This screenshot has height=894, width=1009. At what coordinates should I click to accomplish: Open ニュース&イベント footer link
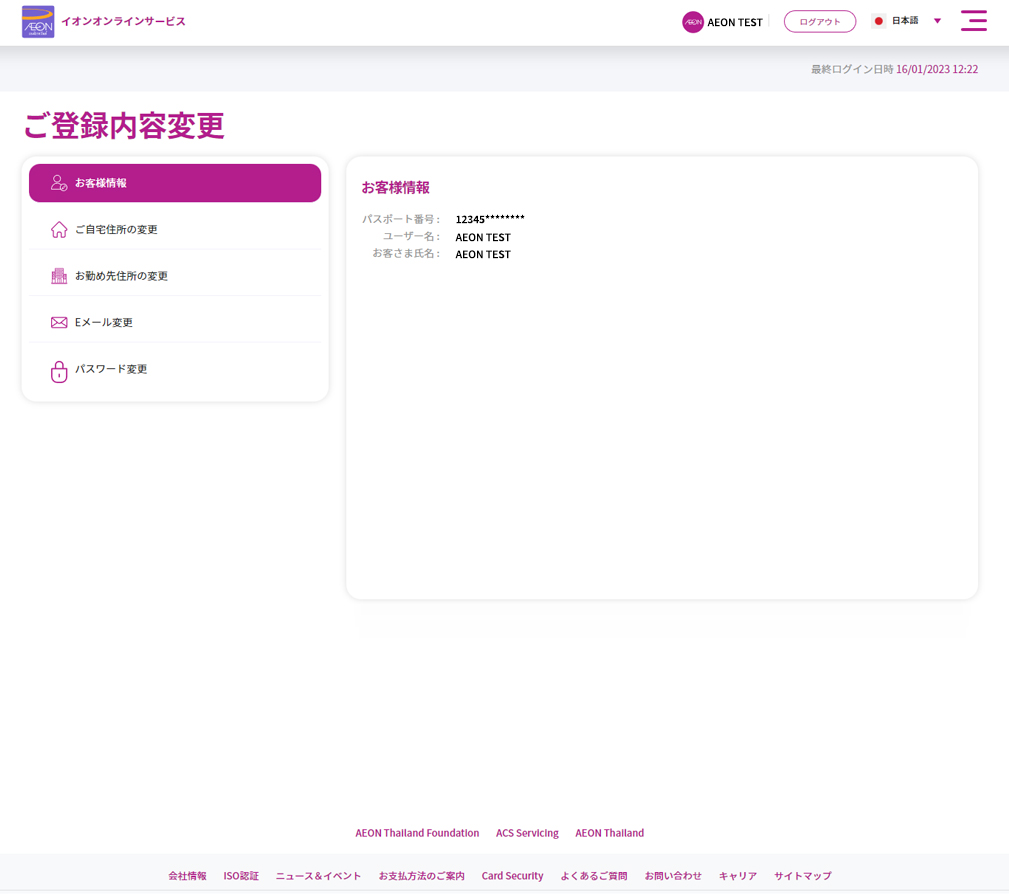point(318,876)
